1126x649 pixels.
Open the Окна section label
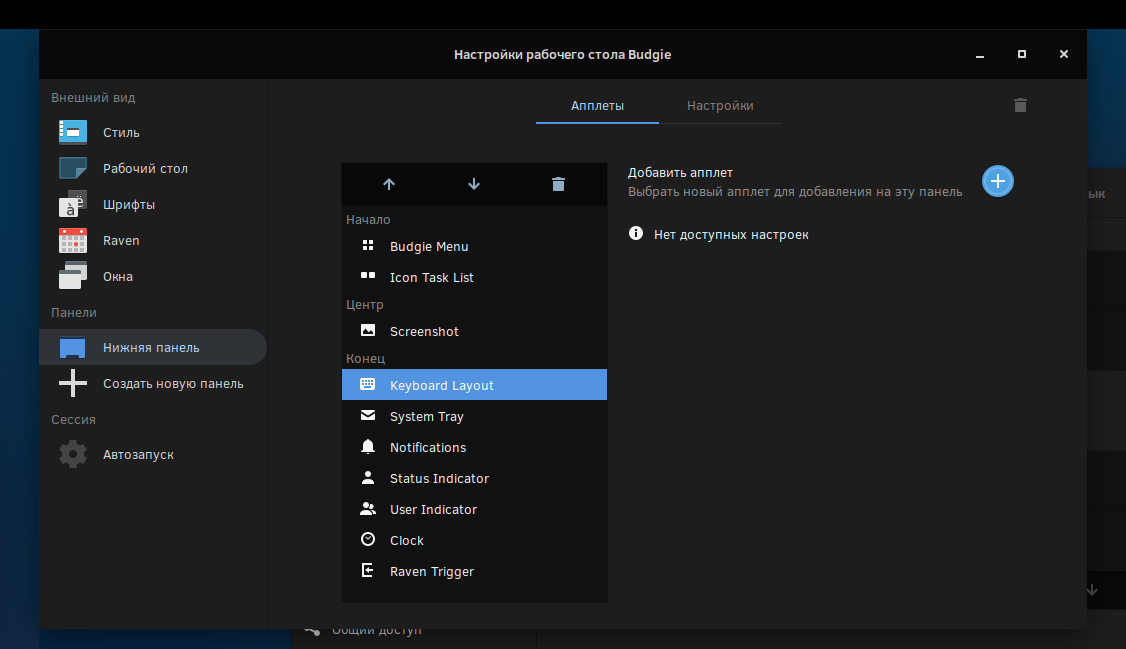tap(118, 276)
